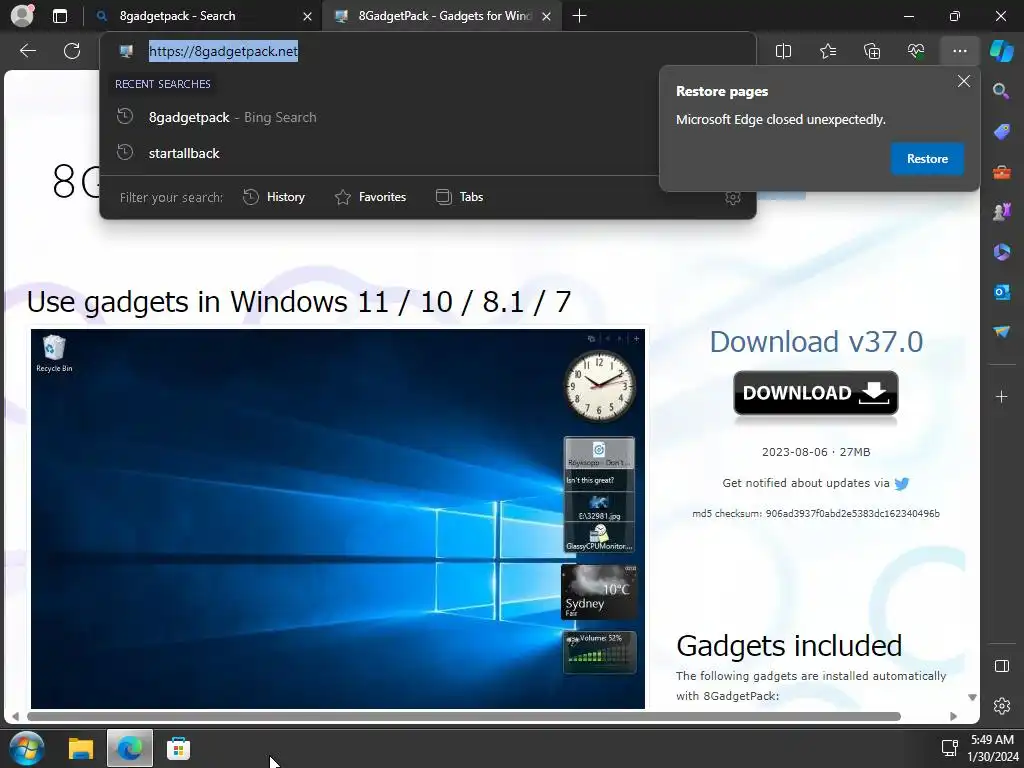This screenshot has width=1024, height=768.
Task: Reload the page with Refresh icon
Action: coord(72,51)
